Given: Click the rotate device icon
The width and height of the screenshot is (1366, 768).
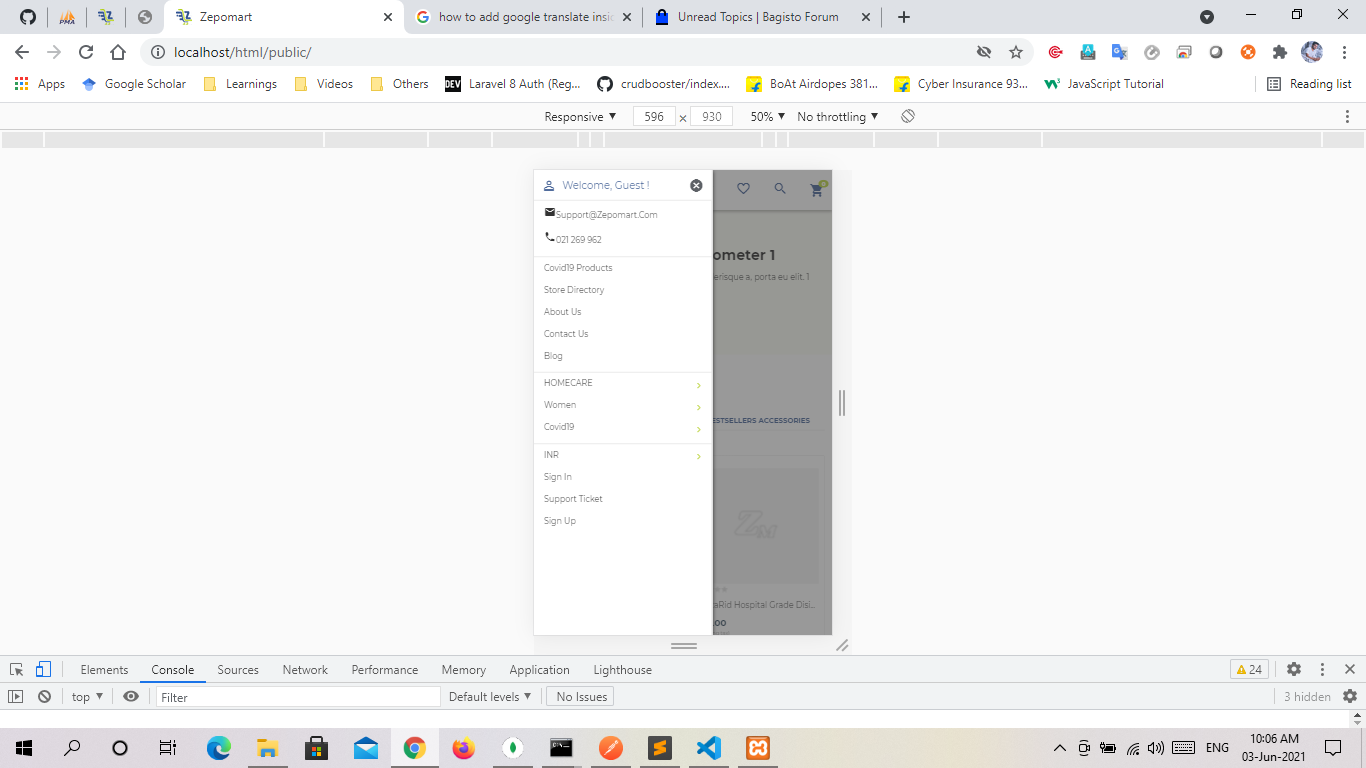Looking at the screenshot, I should click(908, 117).
